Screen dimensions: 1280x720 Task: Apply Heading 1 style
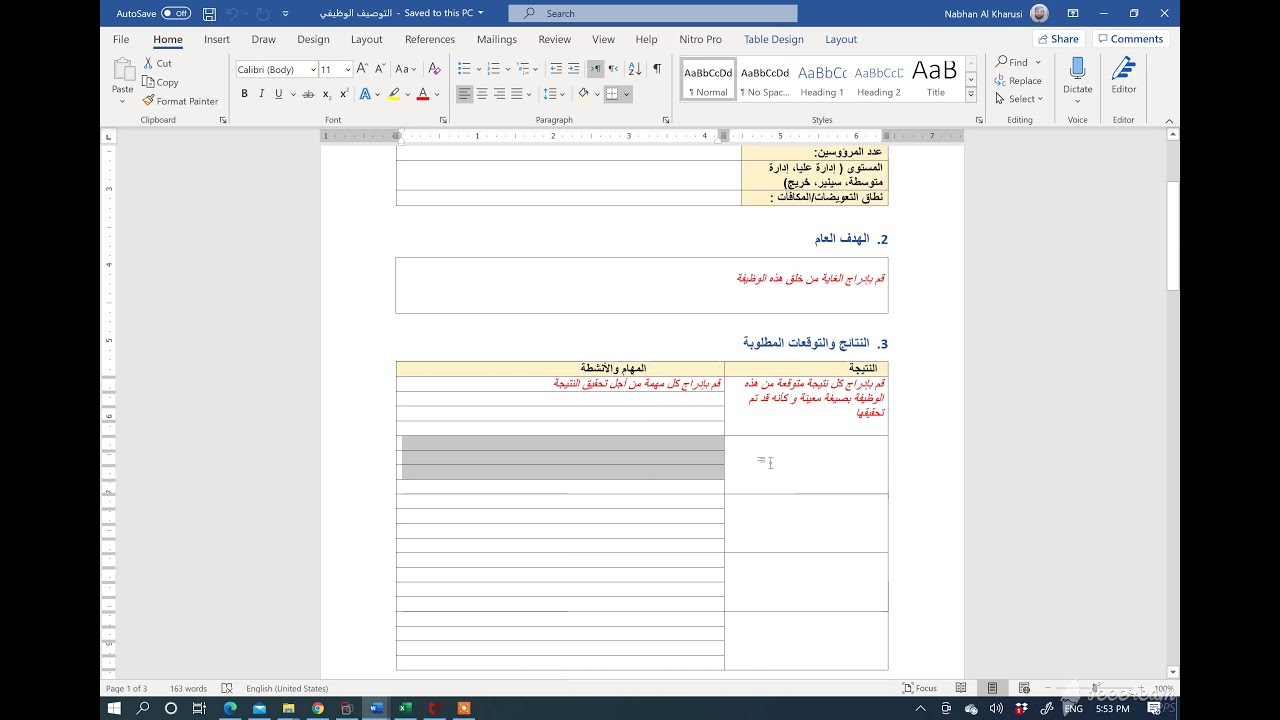pyautogui.click(x=822, y=79)
